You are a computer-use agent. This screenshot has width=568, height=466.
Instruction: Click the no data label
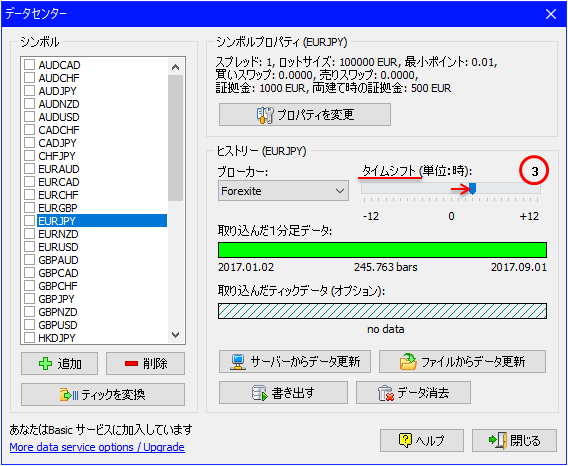pyautogui.click(x=386, y=329)
